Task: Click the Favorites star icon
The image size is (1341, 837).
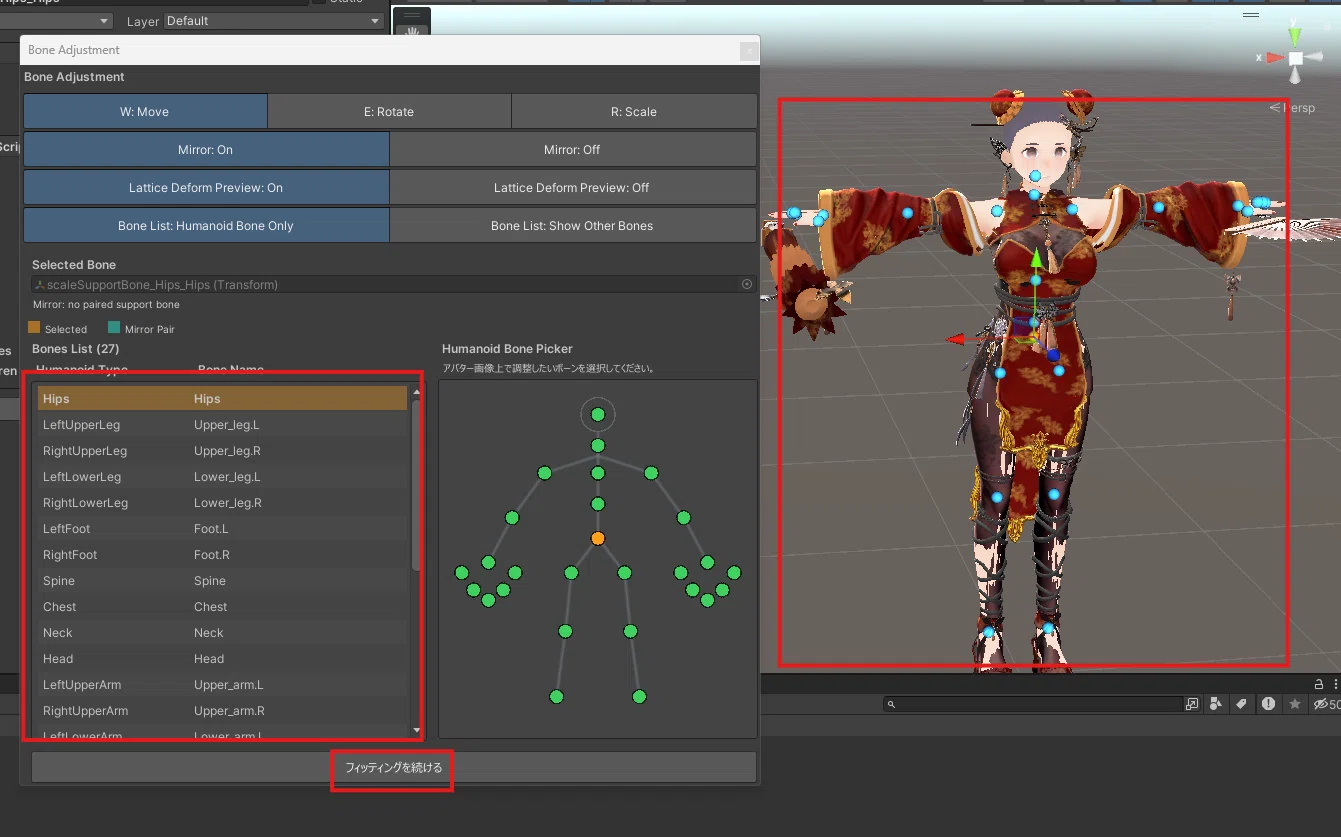Action: (1295, 704)
